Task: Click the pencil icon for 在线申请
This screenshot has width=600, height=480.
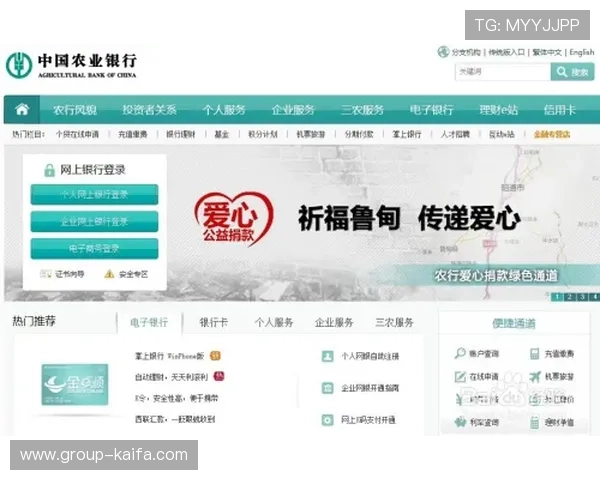Action: tap(460, 377)
